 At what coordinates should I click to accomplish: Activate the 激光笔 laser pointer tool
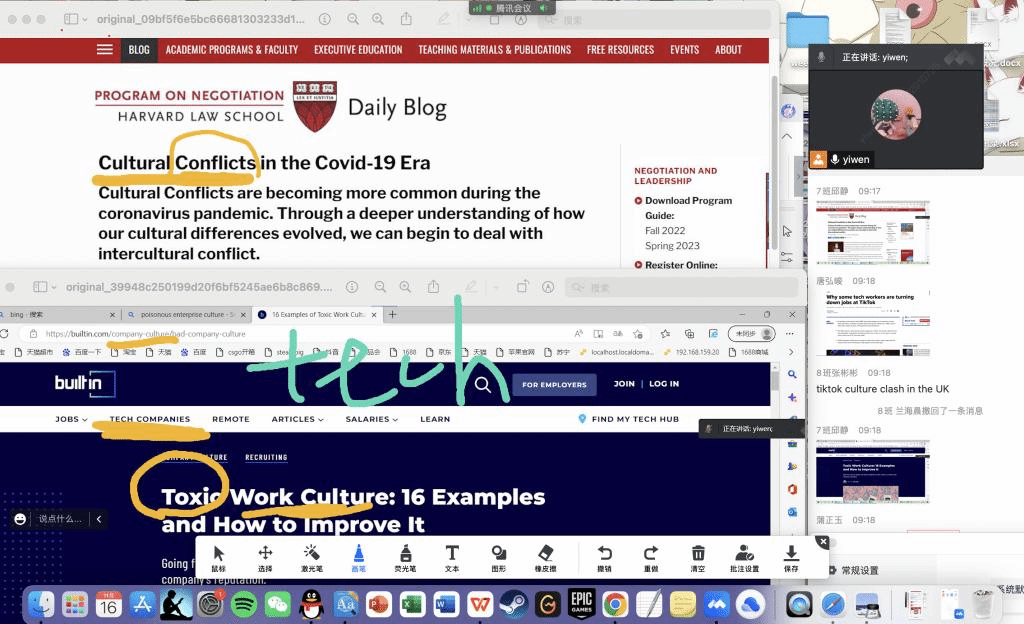(x=312, y=559)
